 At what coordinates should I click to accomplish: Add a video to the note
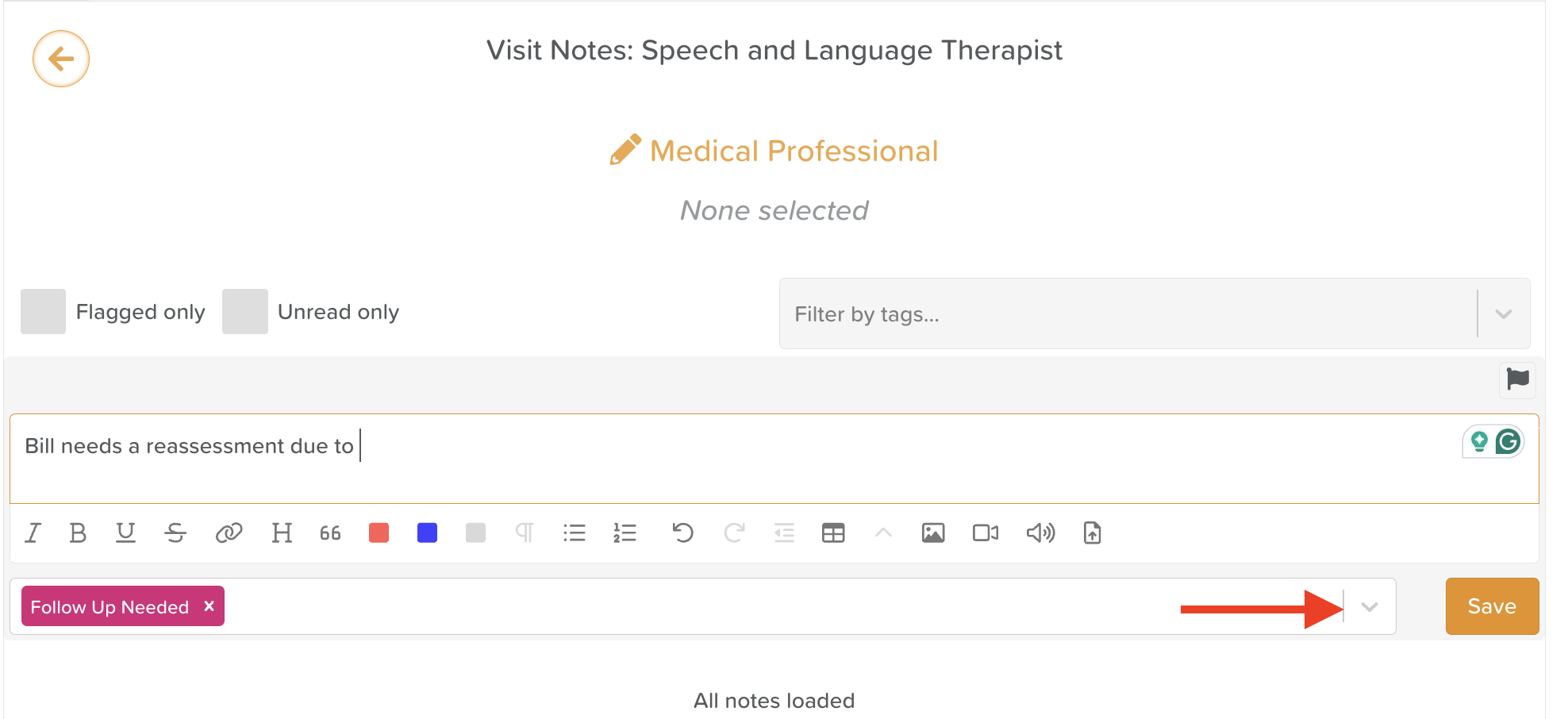click(986, 533)
